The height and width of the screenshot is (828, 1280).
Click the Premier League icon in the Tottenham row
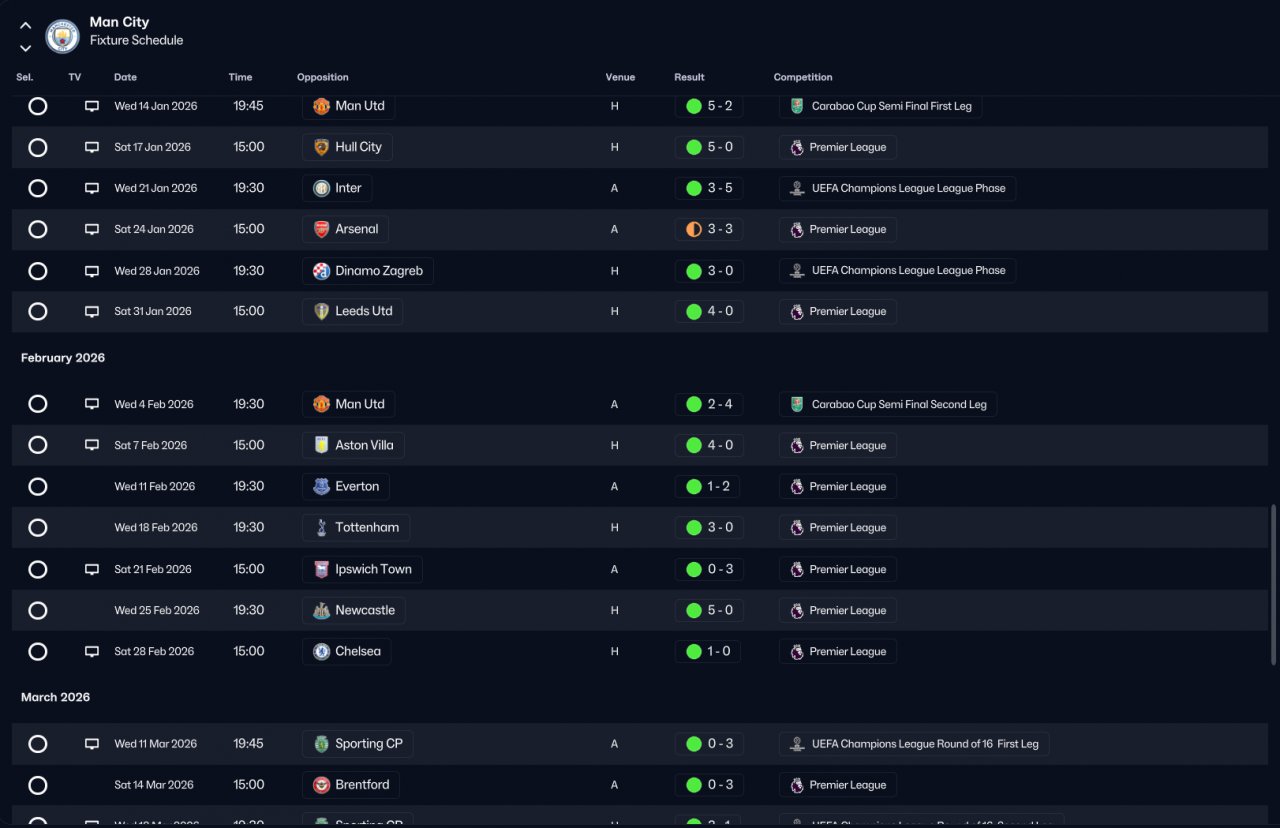coord(797,527)
